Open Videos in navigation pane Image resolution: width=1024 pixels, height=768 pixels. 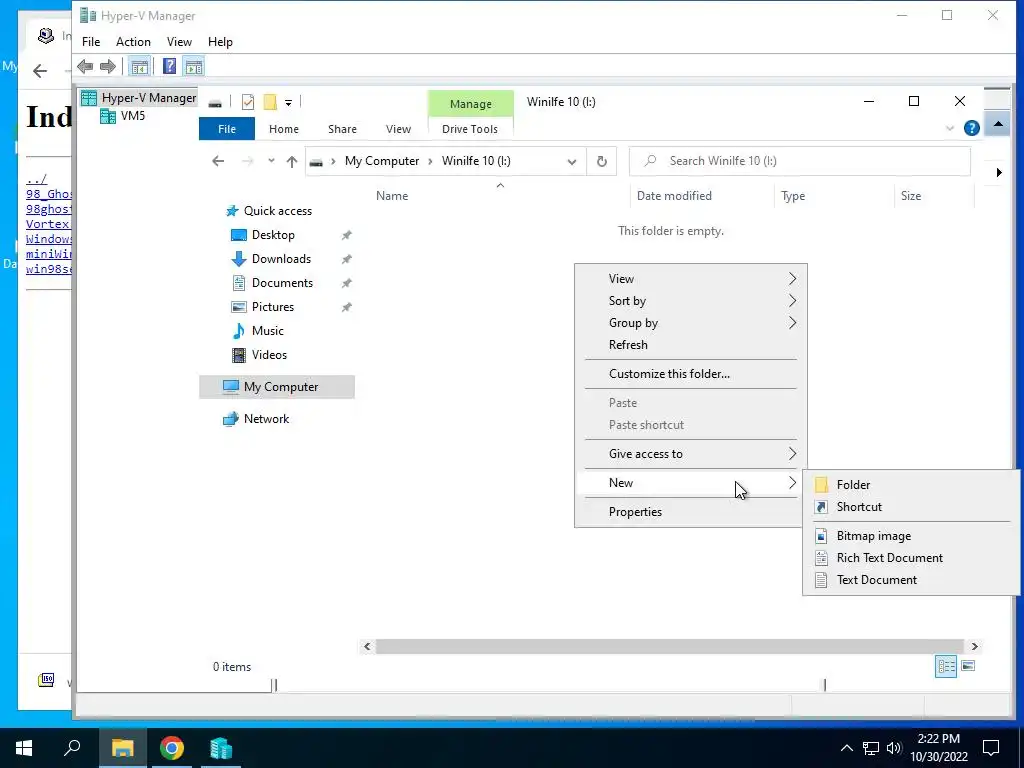point(269,355)
